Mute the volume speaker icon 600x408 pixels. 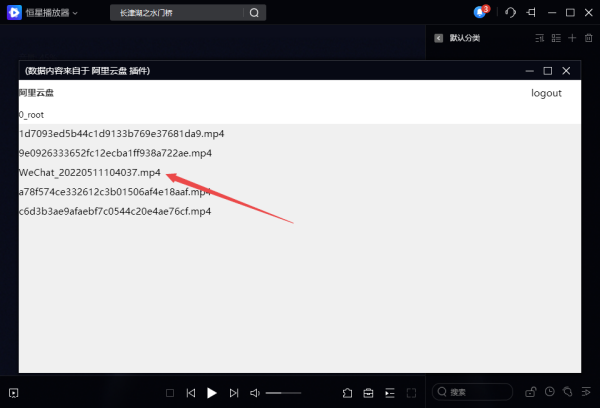click(x=255, y=393)
